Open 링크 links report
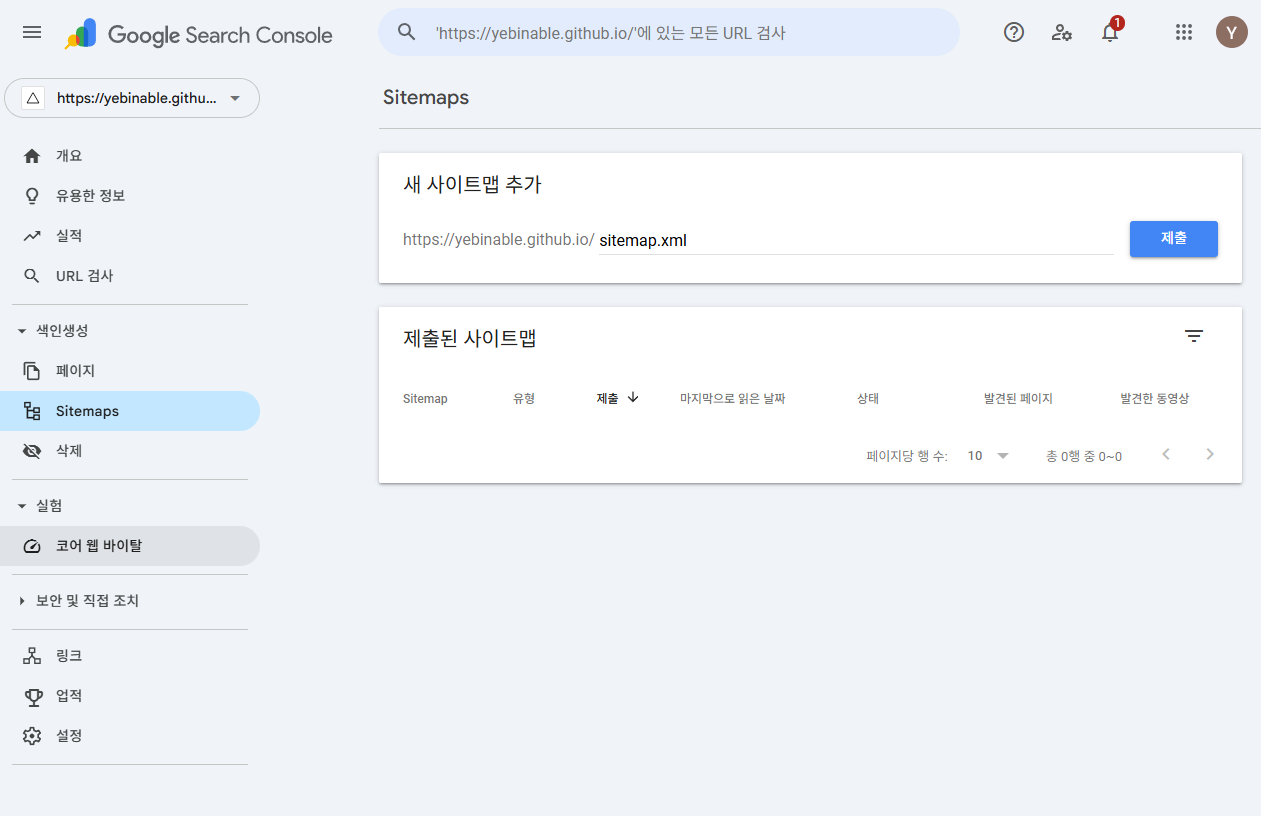The image size is (1261, 816). (130, 656)
